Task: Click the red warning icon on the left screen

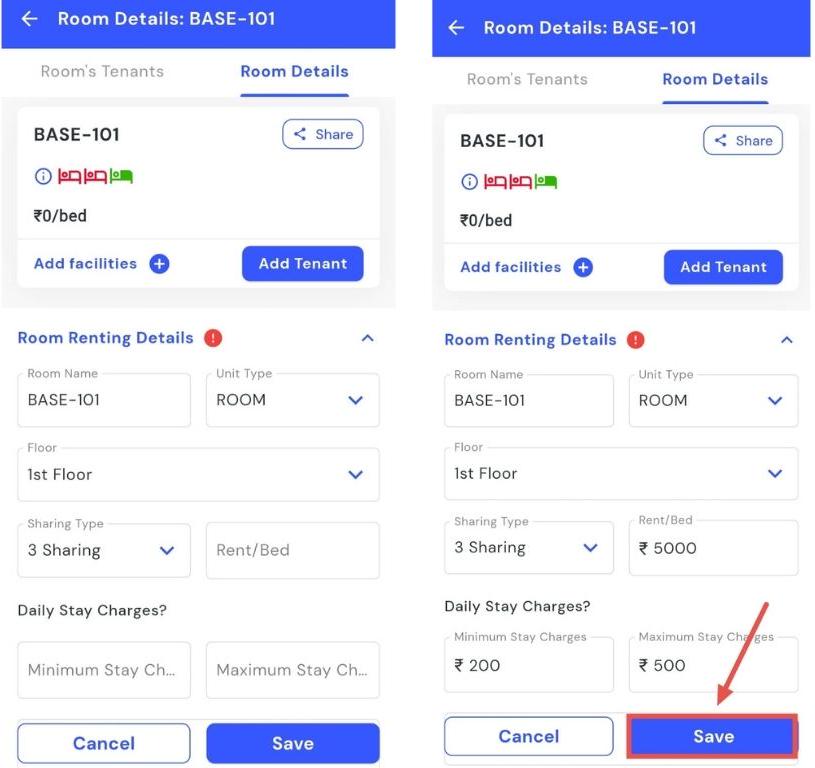Action: tap(212, 338)
